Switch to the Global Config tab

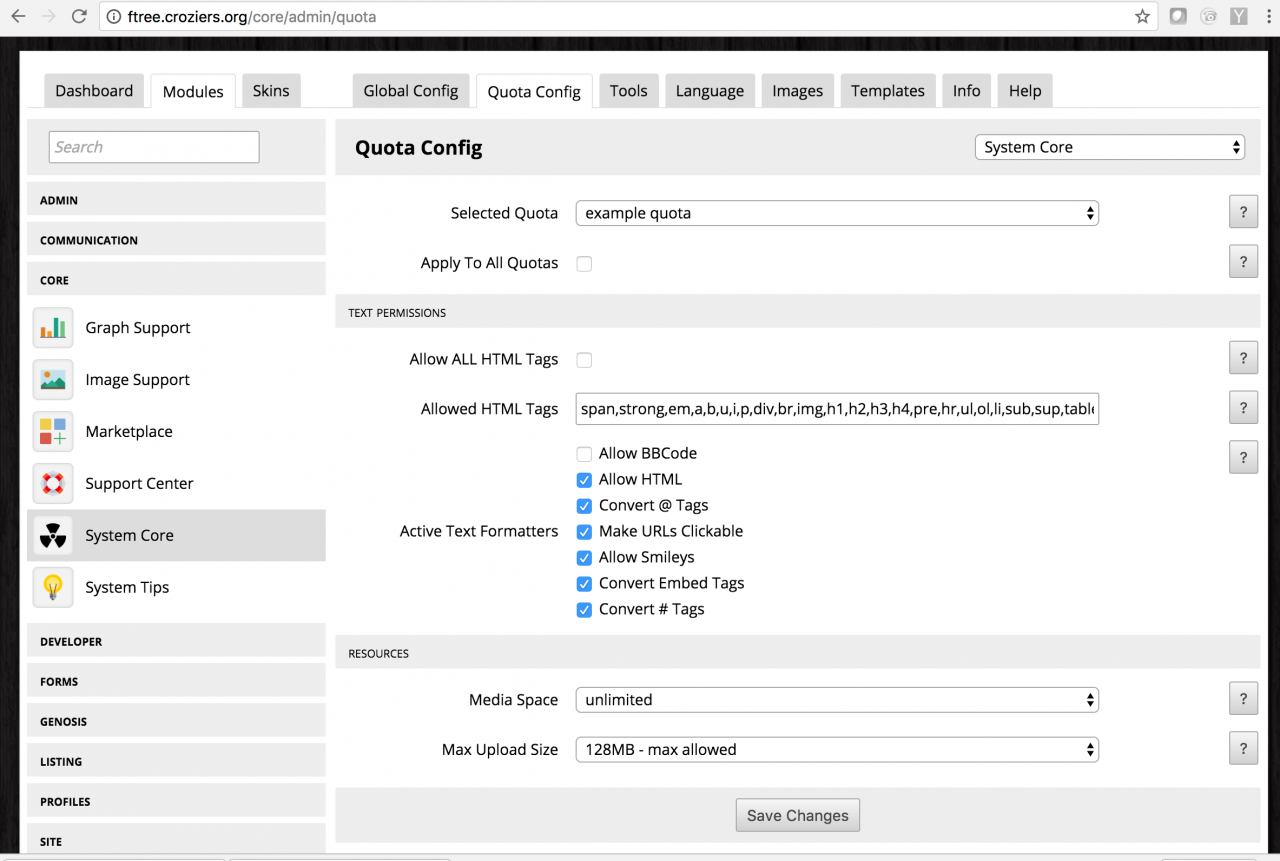(410, 91)
